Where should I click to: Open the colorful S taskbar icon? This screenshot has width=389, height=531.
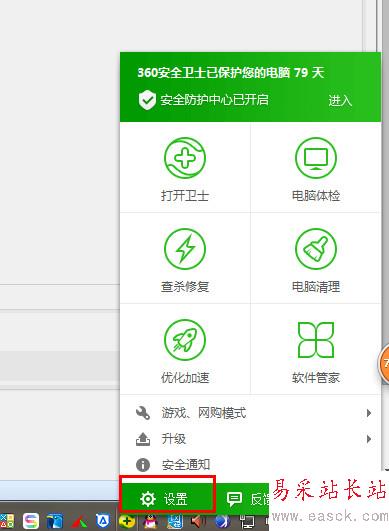coord(31,521)
